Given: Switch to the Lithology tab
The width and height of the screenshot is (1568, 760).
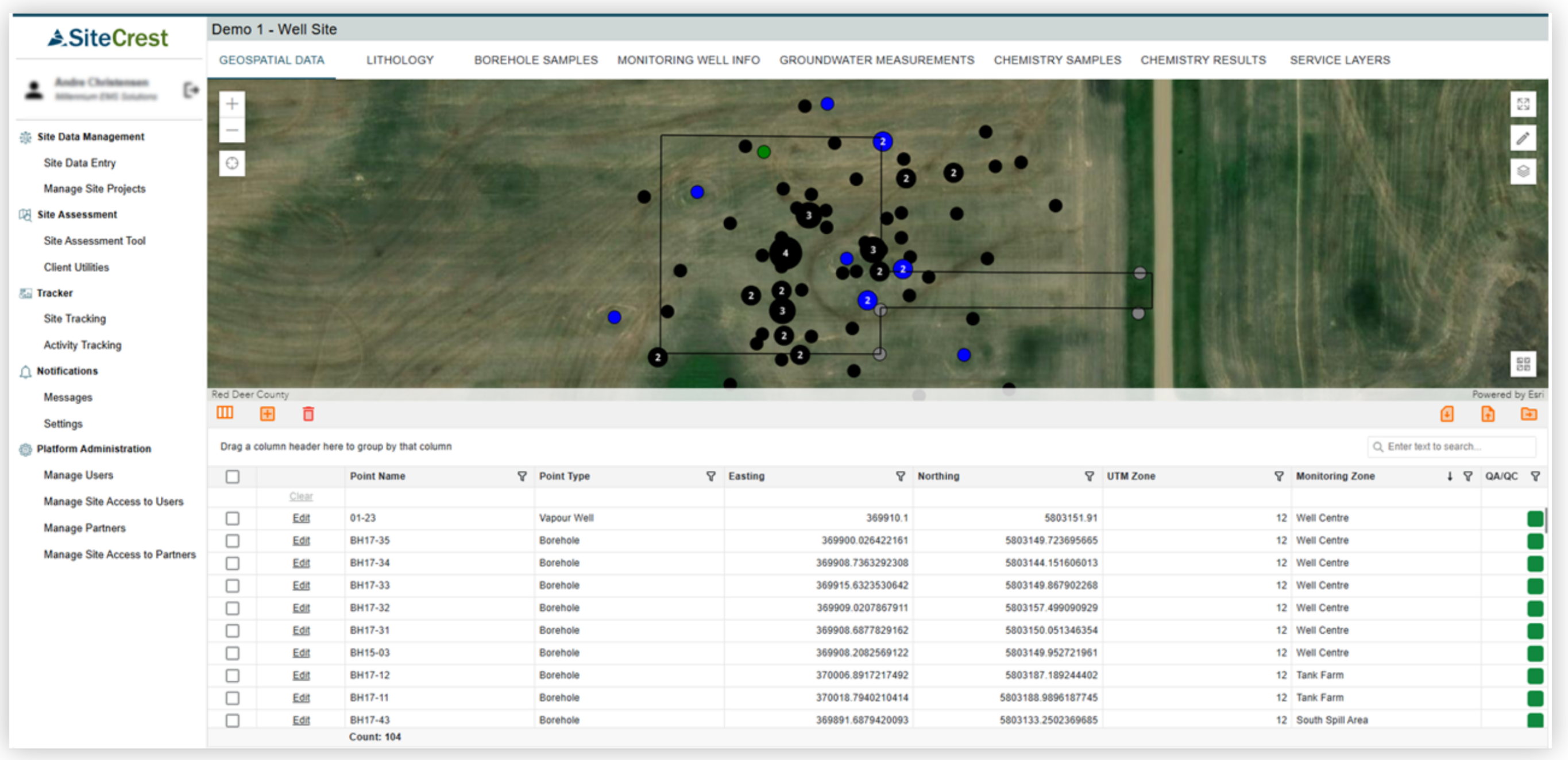Looking at the screenshot, I should click(400, 60).
